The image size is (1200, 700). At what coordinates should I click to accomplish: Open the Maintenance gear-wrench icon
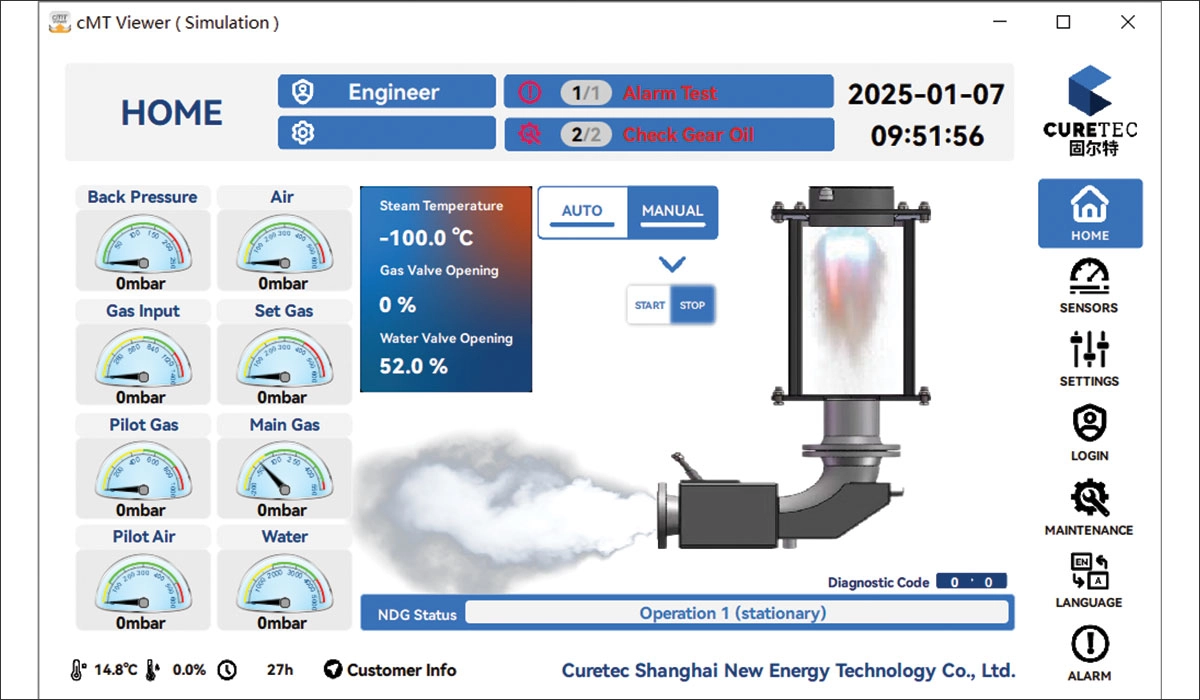[x=1089, y=498]
